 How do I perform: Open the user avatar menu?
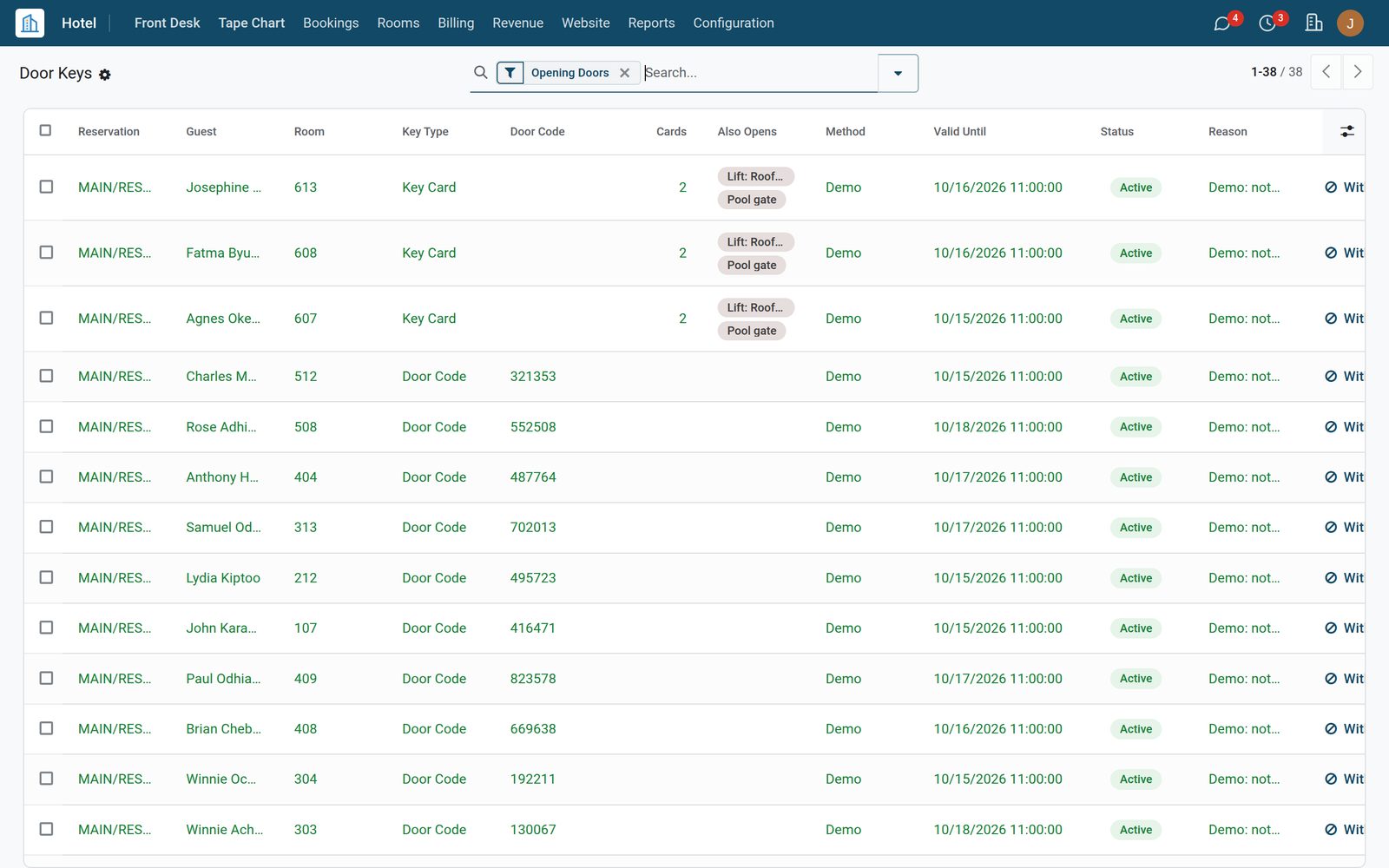click(x=1350, y=23)
